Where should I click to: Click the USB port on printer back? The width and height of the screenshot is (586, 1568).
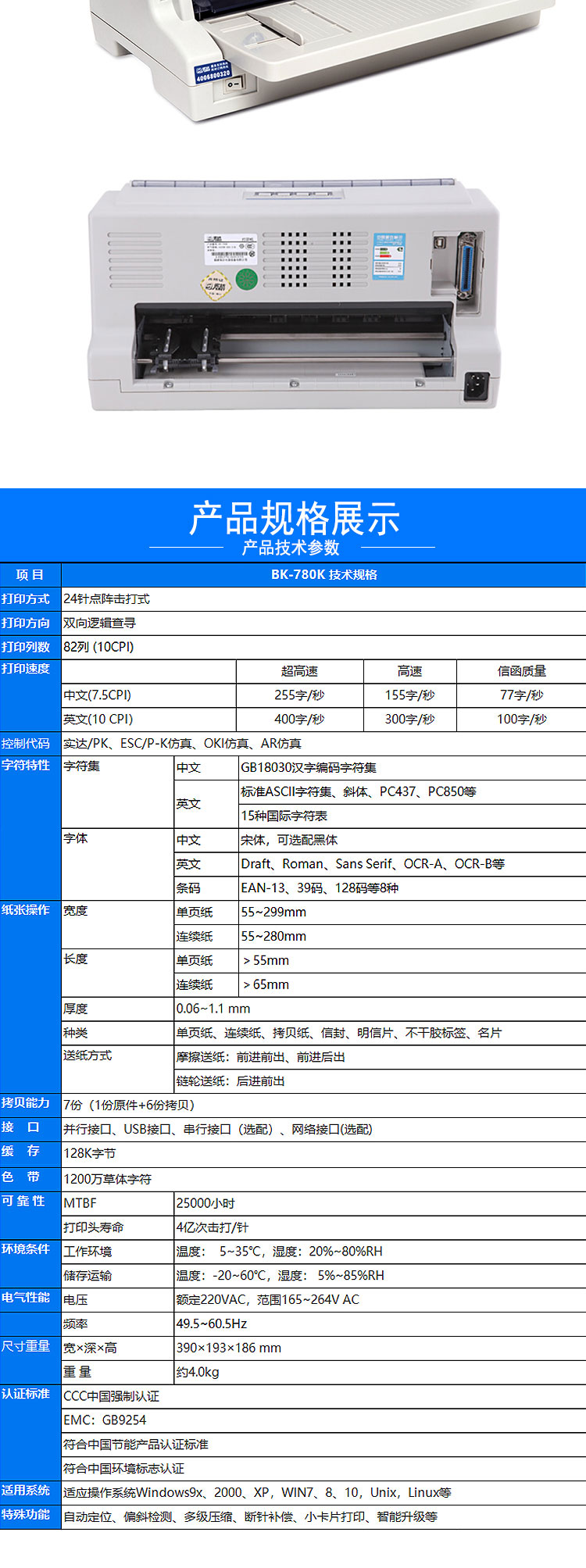(x=440, y=244)
